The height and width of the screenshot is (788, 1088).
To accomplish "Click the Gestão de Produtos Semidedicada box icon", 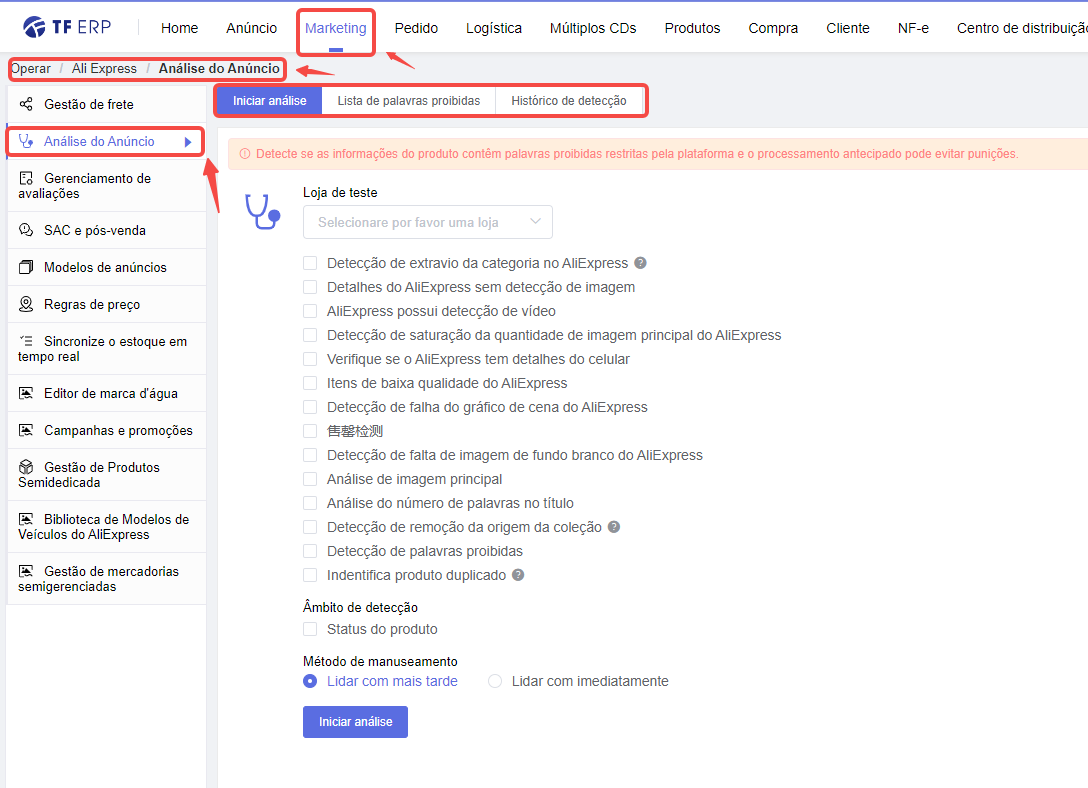I will (26, 467).
